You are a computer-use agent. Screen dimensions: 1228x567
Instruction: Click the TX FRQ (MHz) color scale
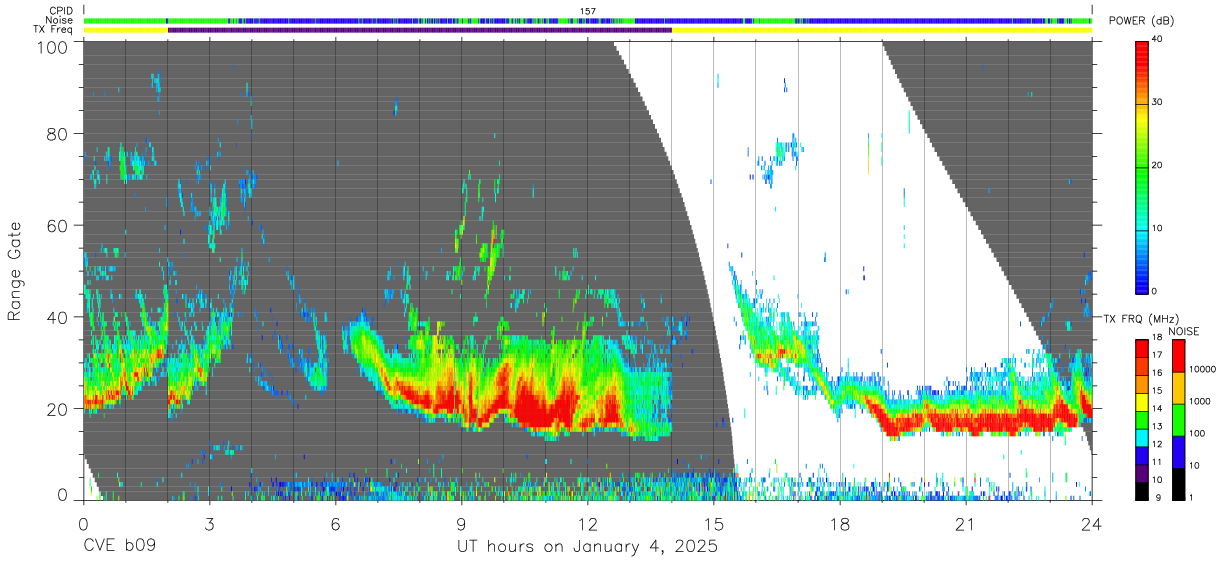[1142, 419]
